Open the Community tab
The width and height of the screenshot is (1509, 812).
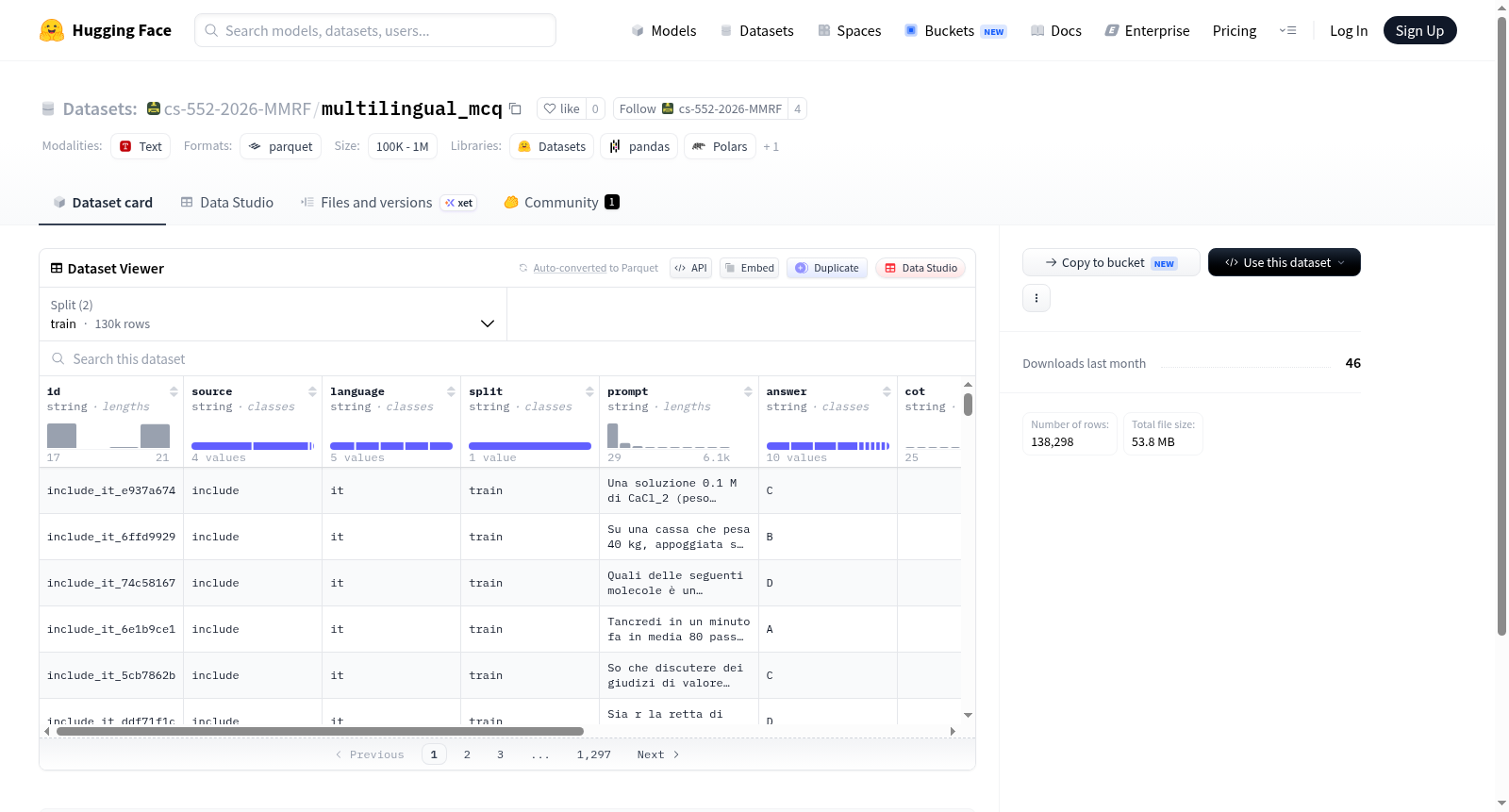pyautogui.click(x=561, y=202)
